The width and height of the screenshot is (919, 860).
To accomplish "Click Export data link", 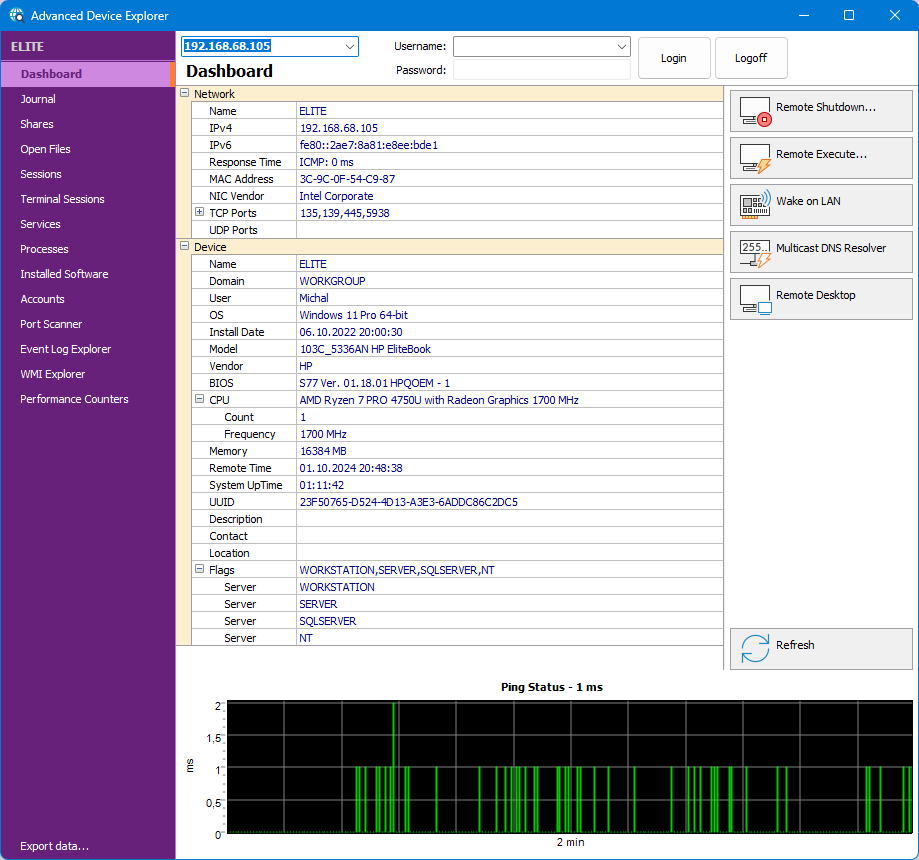I will 55,846.
